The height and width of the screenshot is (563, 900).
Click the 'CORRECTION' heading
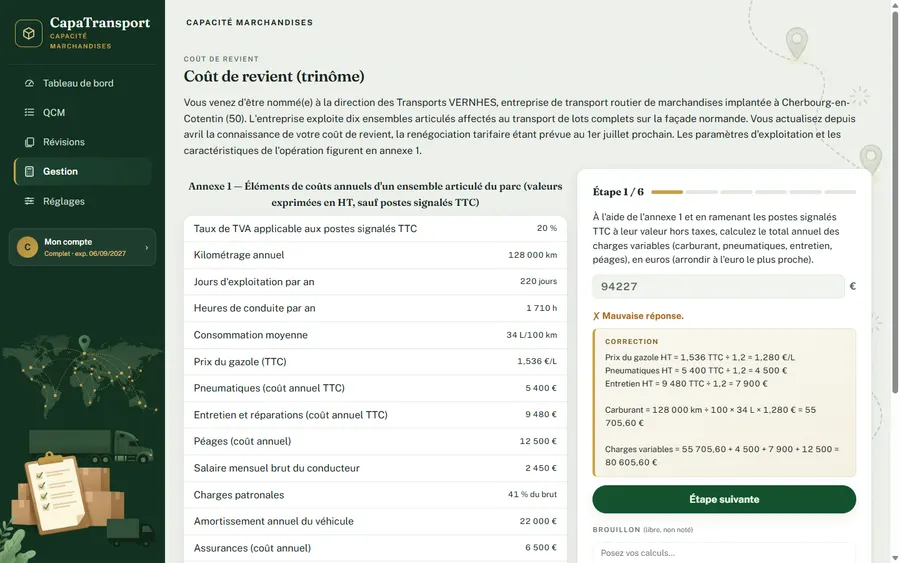[631, 341]
